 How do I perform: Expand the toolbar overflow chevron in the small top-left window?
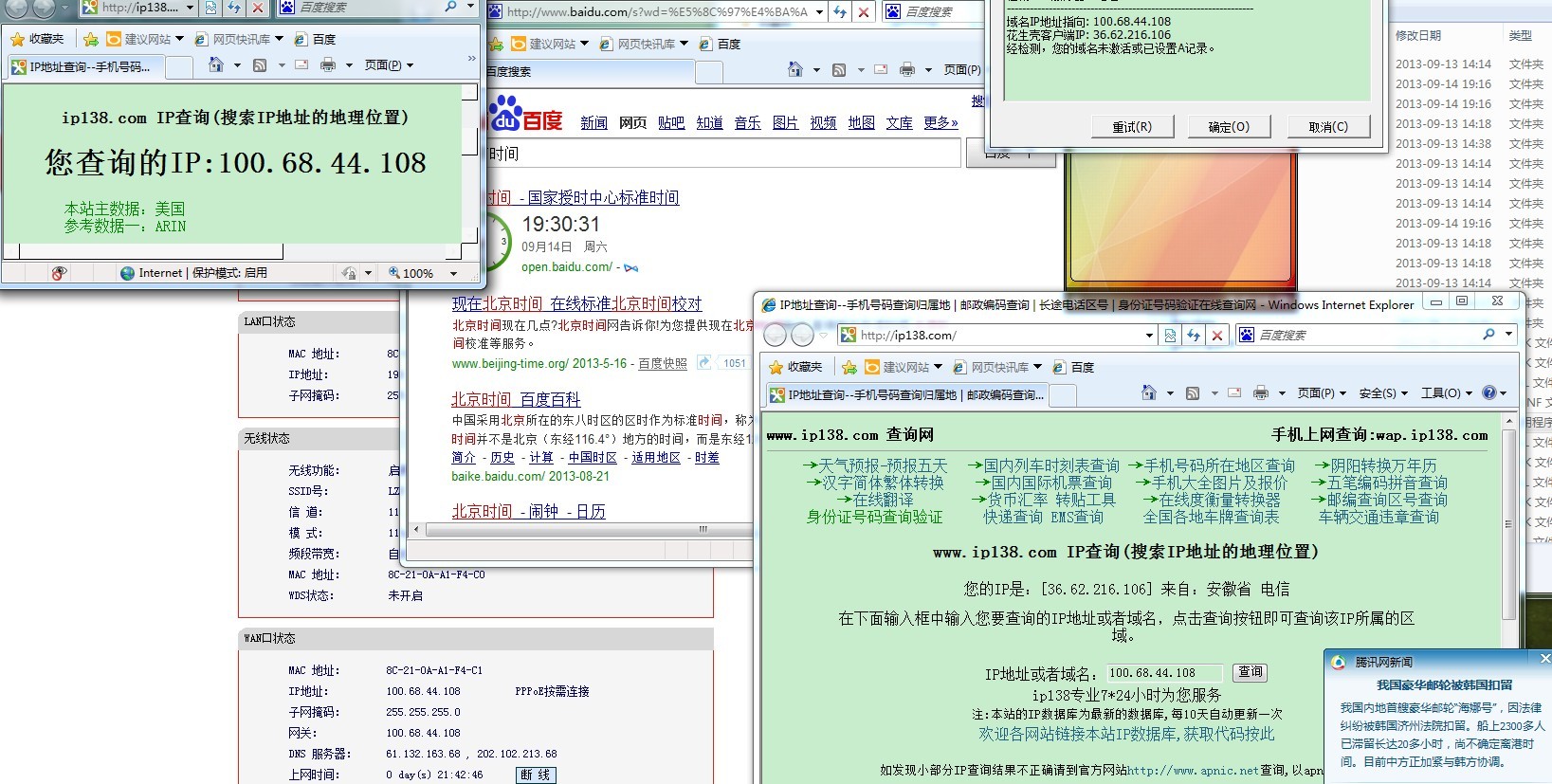(471, 59)
